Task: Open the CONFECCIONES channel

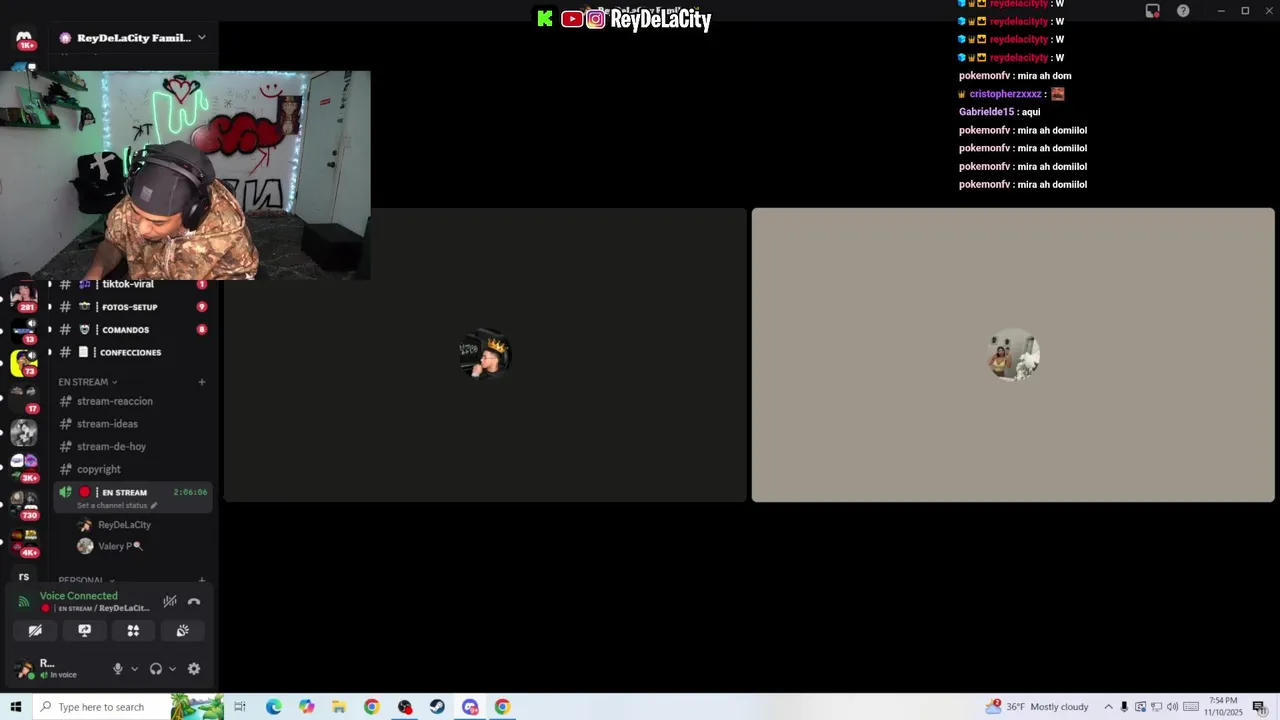Action: pyautogui.click(x=132, y=352)
